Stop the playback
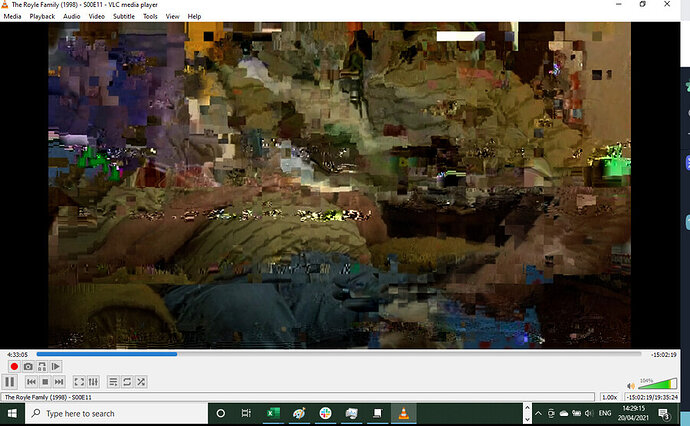The height and width of the screenshot is (426, 690). pyautogui.click(x=45, y=382)
